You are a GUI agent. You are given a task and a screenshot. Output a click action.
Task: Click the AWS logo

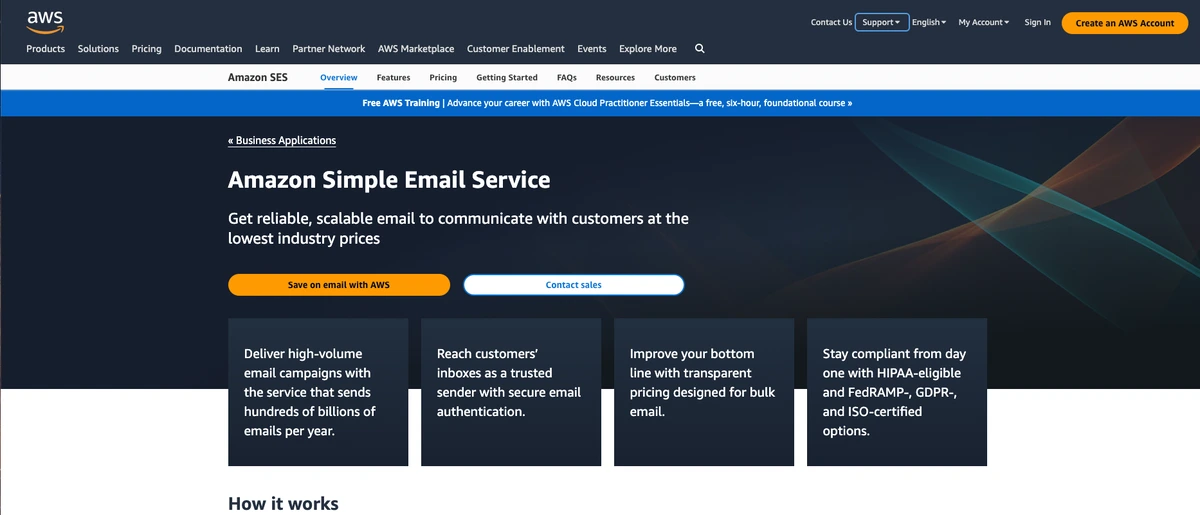pos(45,21)
